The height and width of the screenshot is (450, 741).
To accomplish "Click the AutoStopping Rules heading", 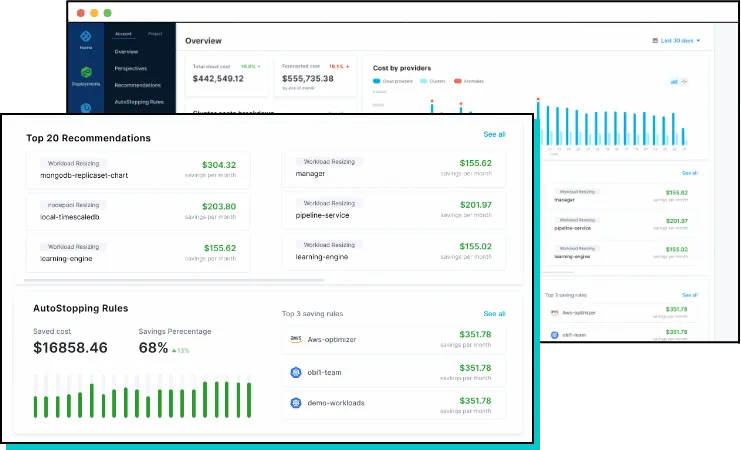I will [x=80, y=308].
